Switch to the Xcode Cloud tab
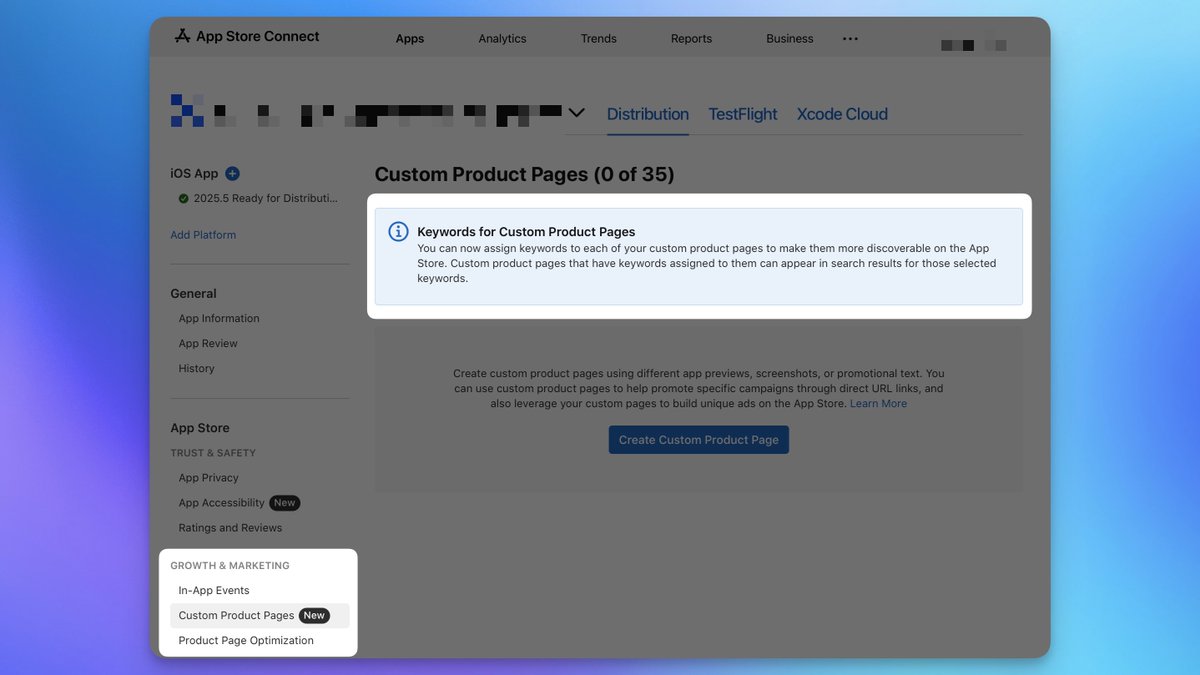The width and height of the screenshot is (1200, 675). point(842,114)
